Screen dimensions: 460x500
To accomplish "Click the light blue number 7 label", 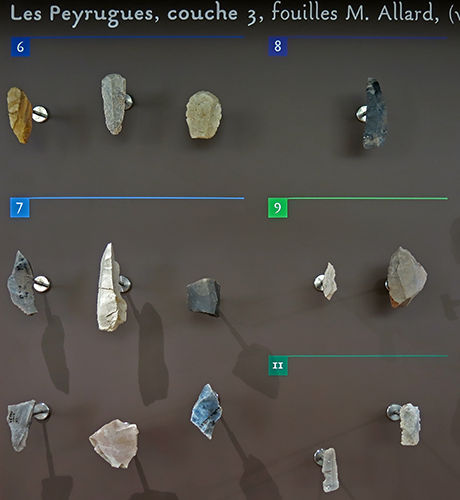I will point(20,207).
